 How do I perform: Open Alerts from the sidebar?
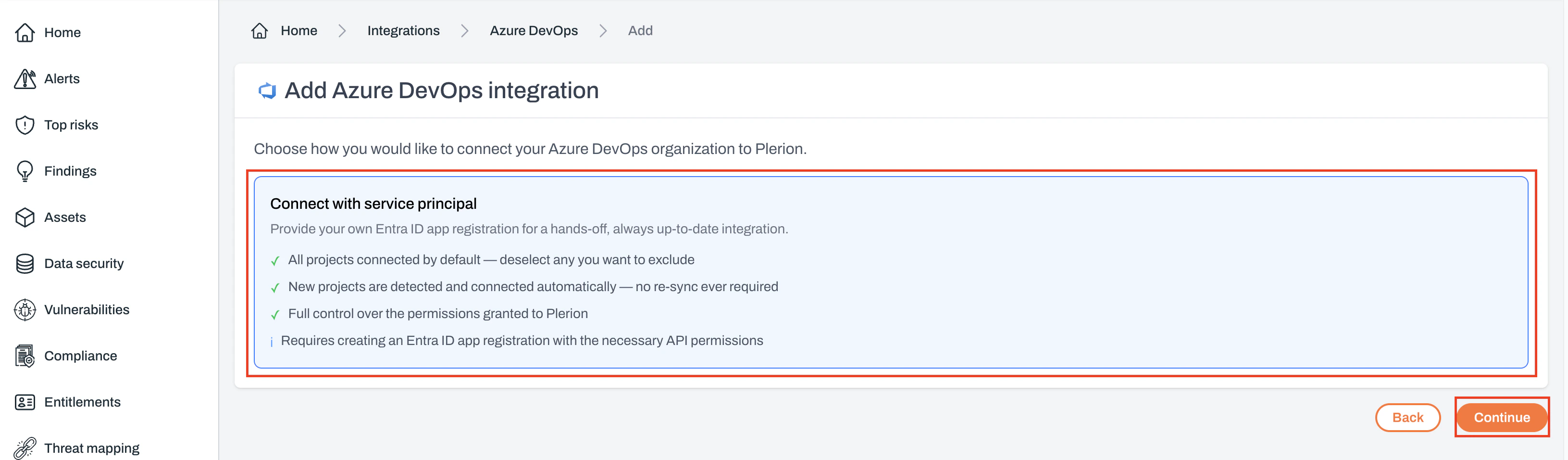pyautogui.click(x=25, y=78)
